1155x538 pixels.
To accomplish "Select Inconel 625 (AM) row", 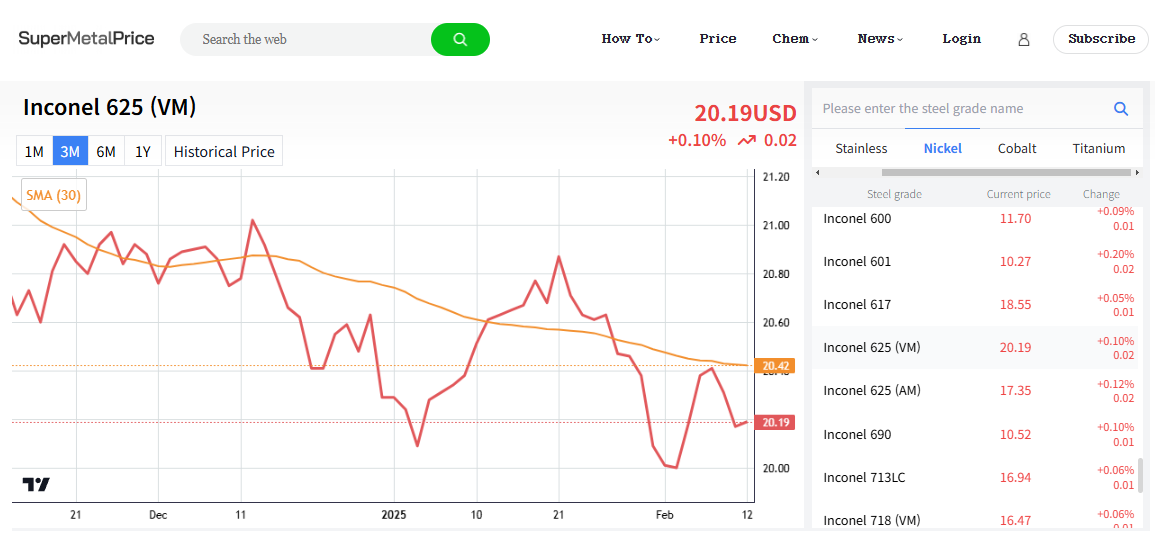I will 975,391.
